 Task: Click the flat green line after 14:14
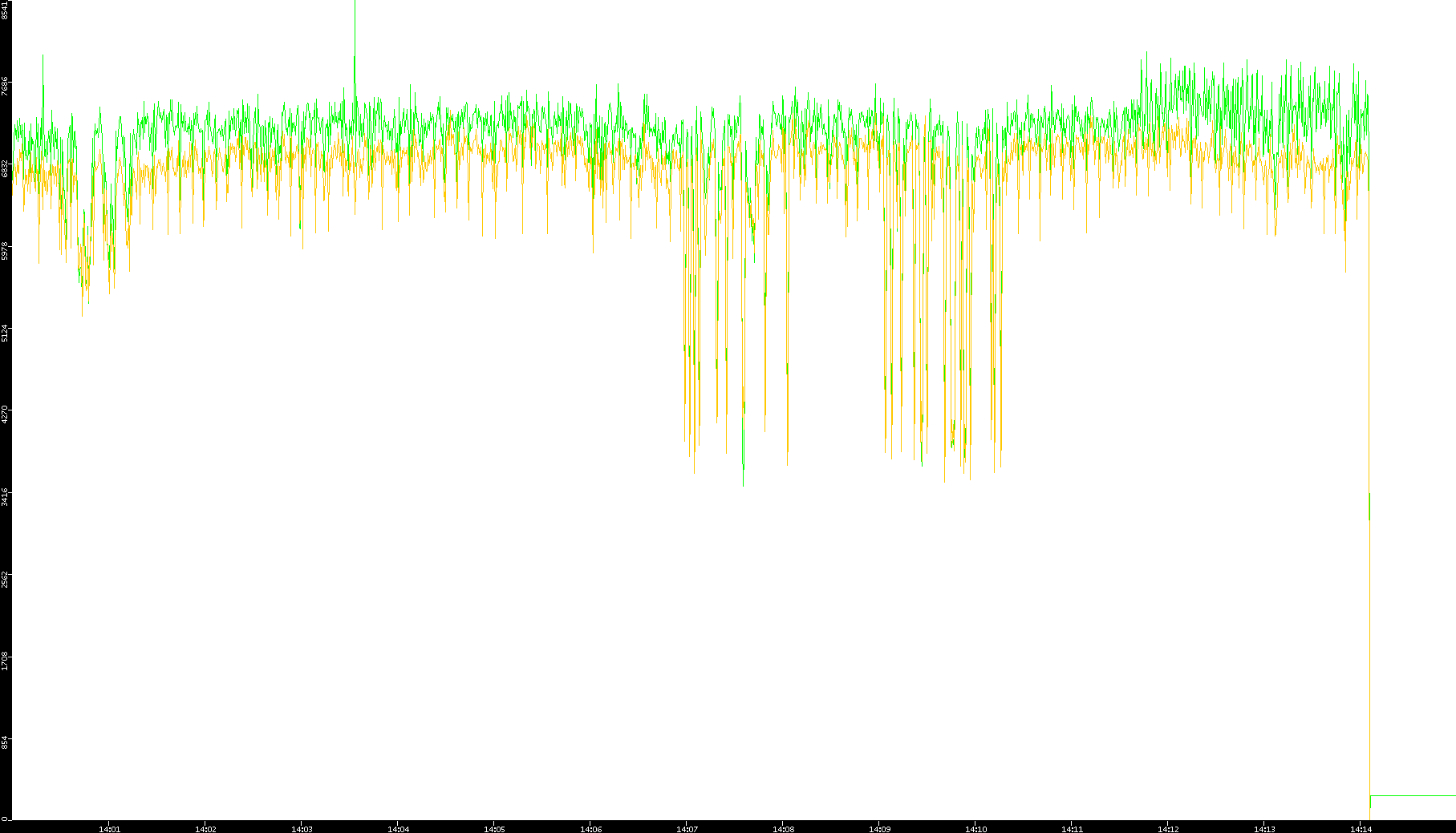1412,795
